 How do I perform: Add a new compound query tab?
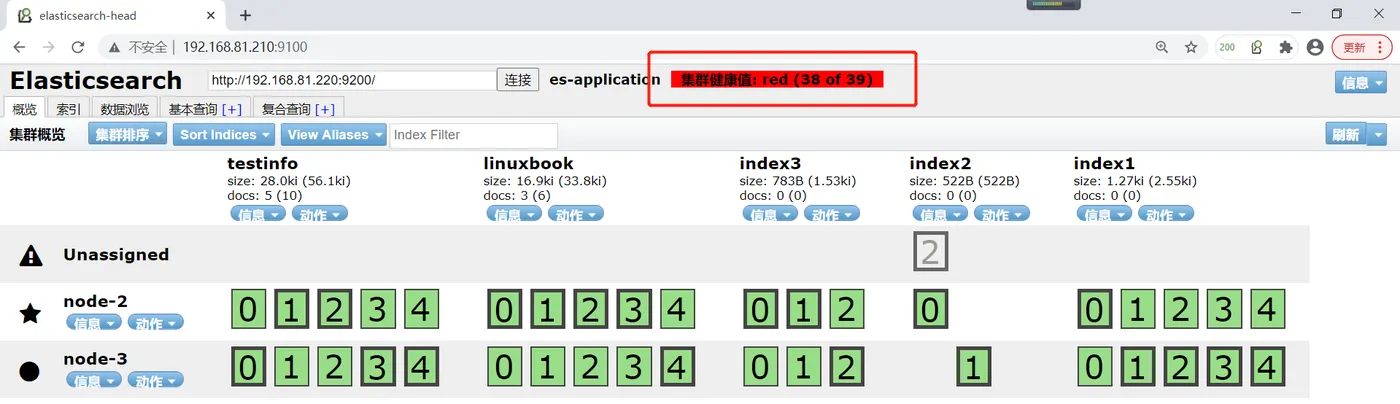tap(325, 109)
